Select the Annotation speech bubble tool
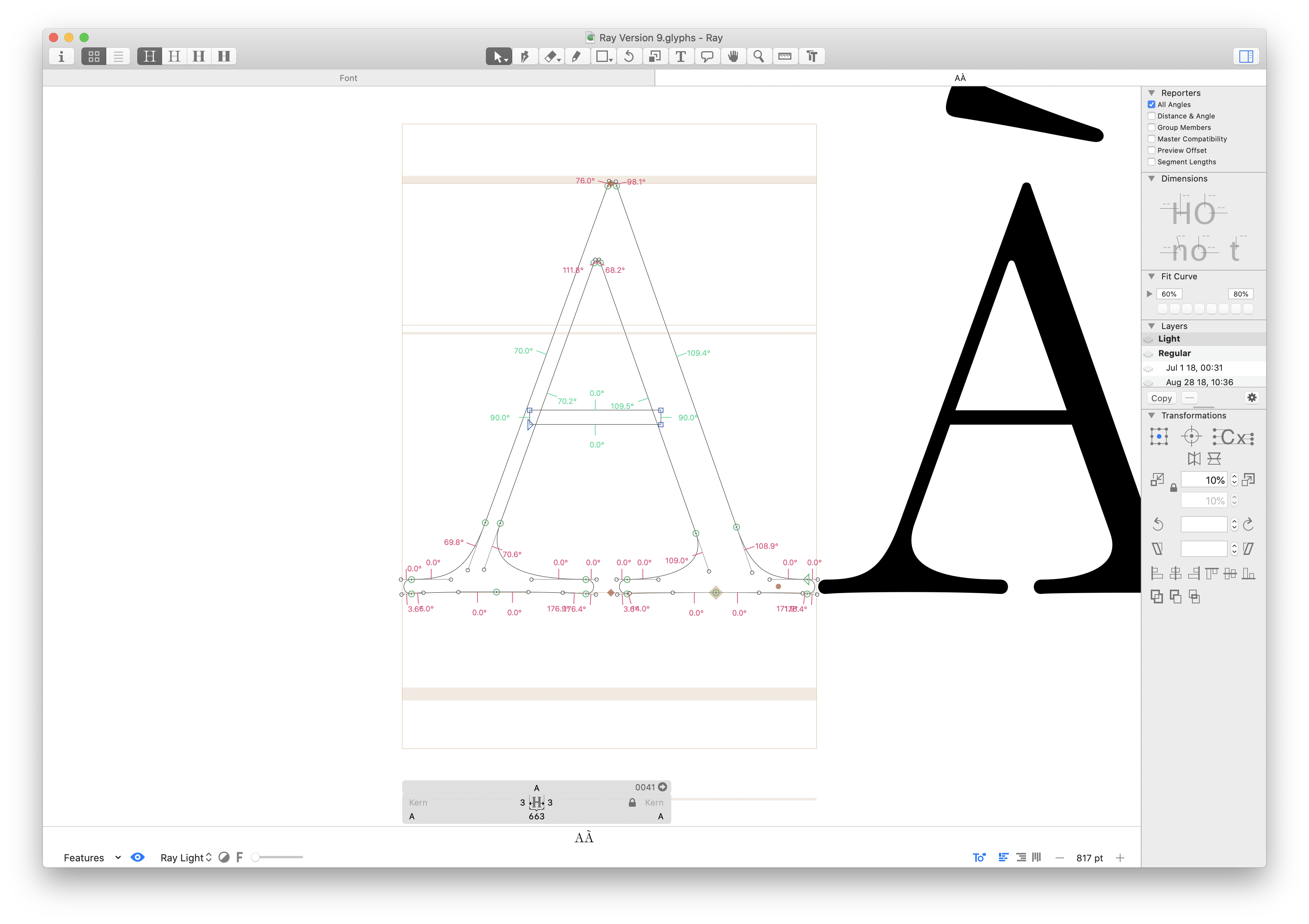This screenshot has height=924, width=1309. (707, 57)
